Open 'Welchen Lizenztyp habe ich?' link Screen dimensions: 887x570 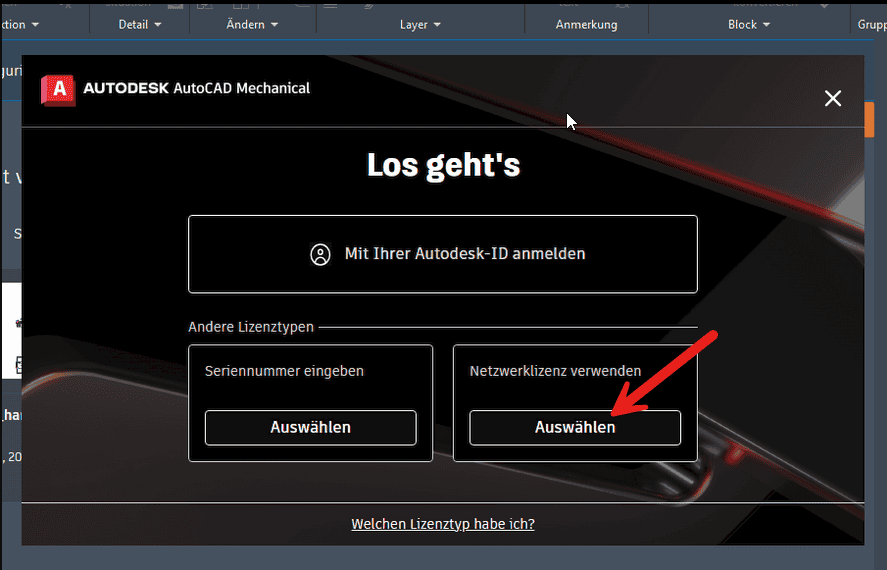click(x=442, y=524)
